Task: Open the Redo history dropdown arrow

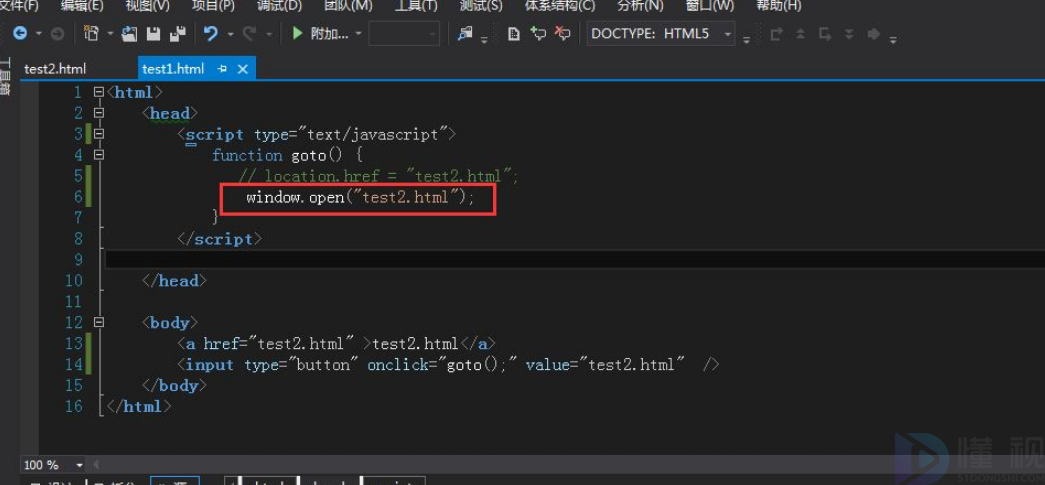Action: 269,33
